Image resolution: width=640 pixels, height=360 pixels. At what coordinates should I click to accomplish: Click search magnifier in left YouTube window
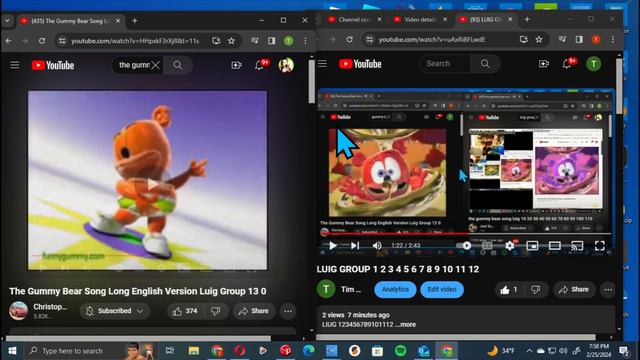178,65
